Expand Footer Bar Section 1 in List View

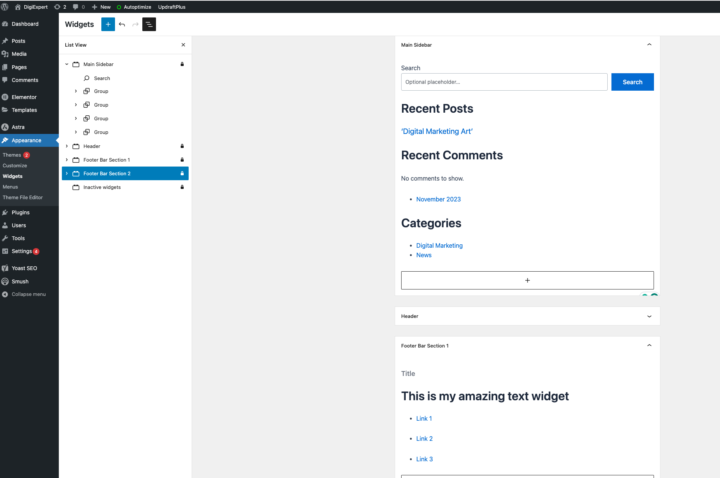66,160
